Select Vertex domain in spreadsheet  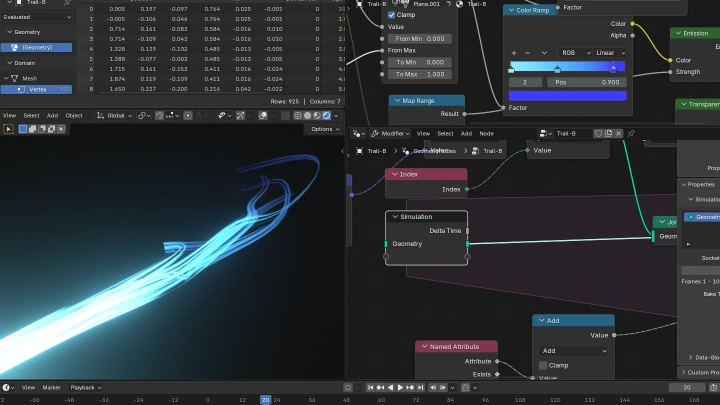(x=36, y=90)
